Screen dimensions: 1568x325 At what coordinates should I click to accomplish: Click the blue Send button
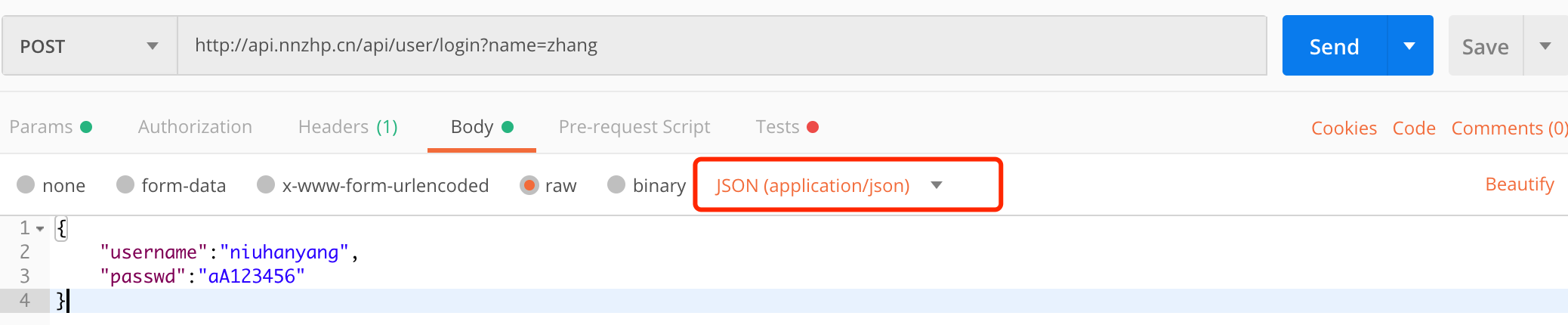coord(1334,46)
